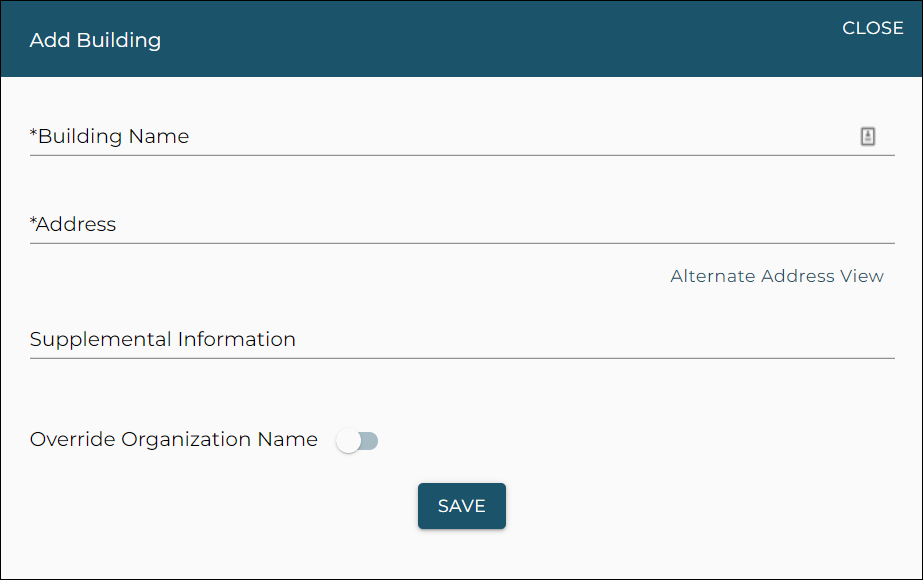This screenshot has width=923, height=580.
Task: Click into the Address input field
Action: pos(460,225)
